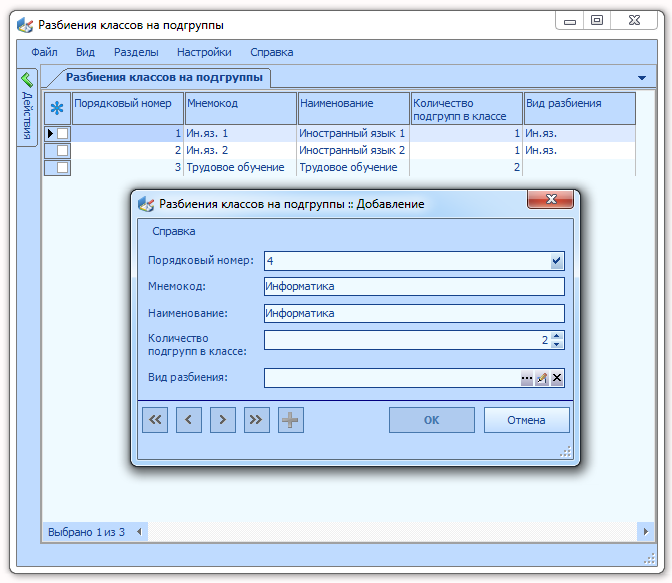672x583 pixels.
Task: Open the Справка menu in the dialog
Action: pos(174,231)
